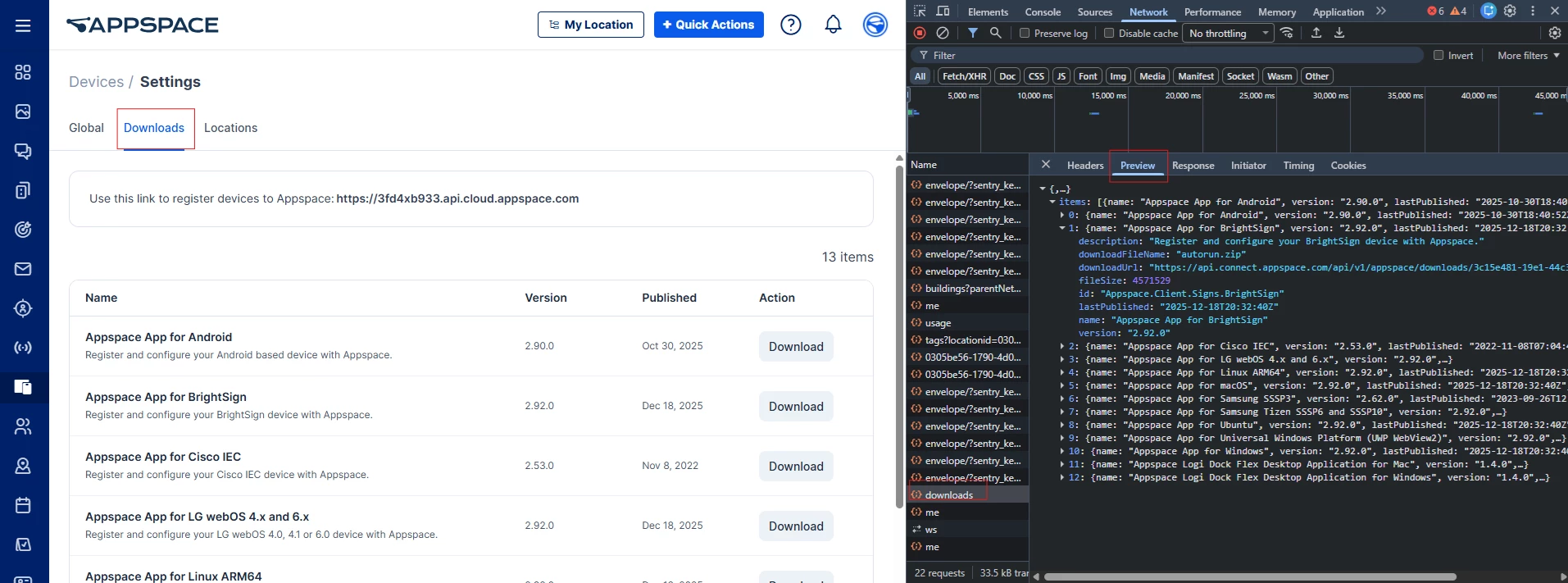Click the Quick Actions button
This screenshot has height=583, width=1568.
(x=709, y=25)
